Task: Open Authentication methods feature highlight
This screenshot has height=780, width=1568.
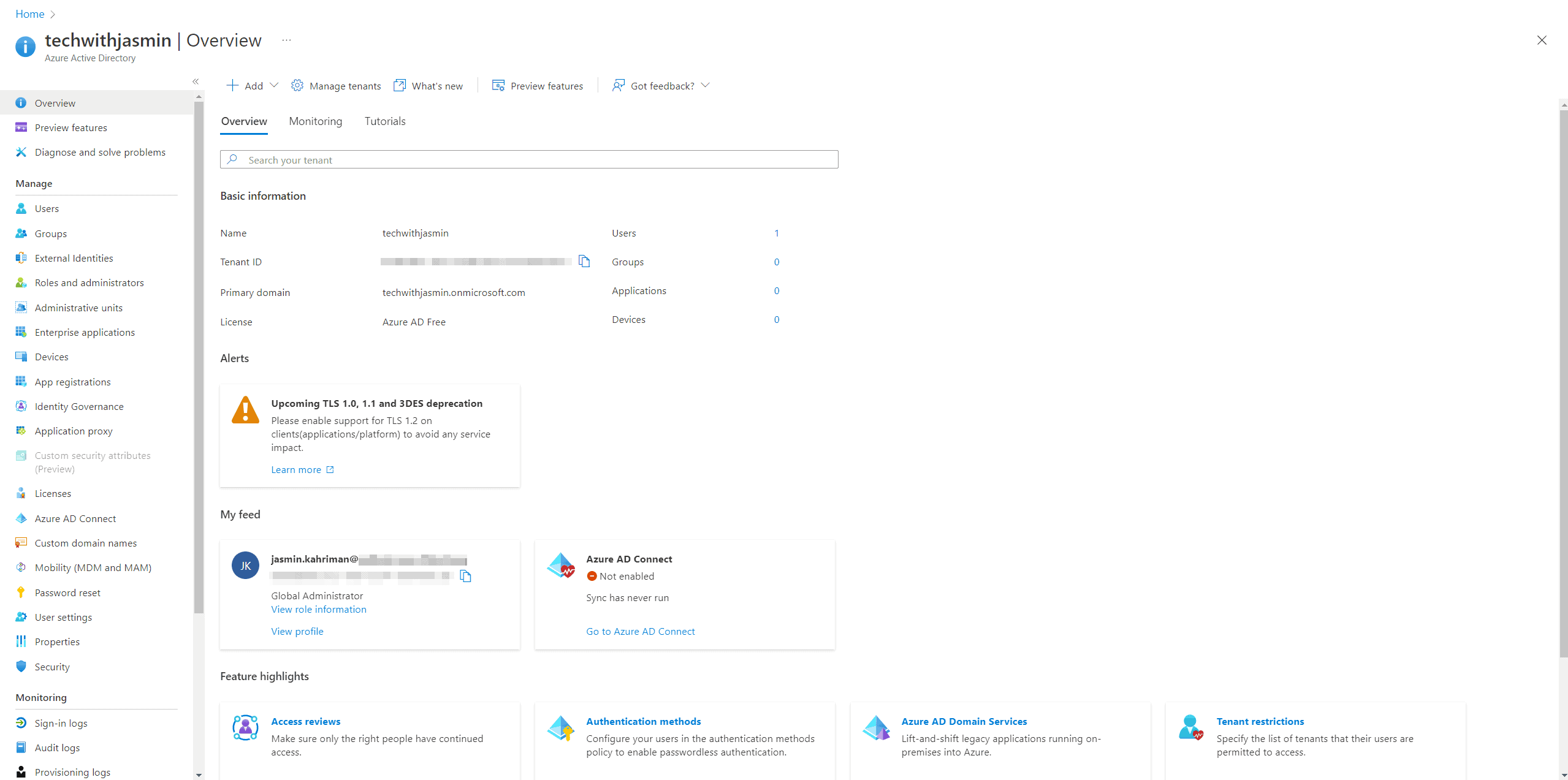Action: [643, 721]
